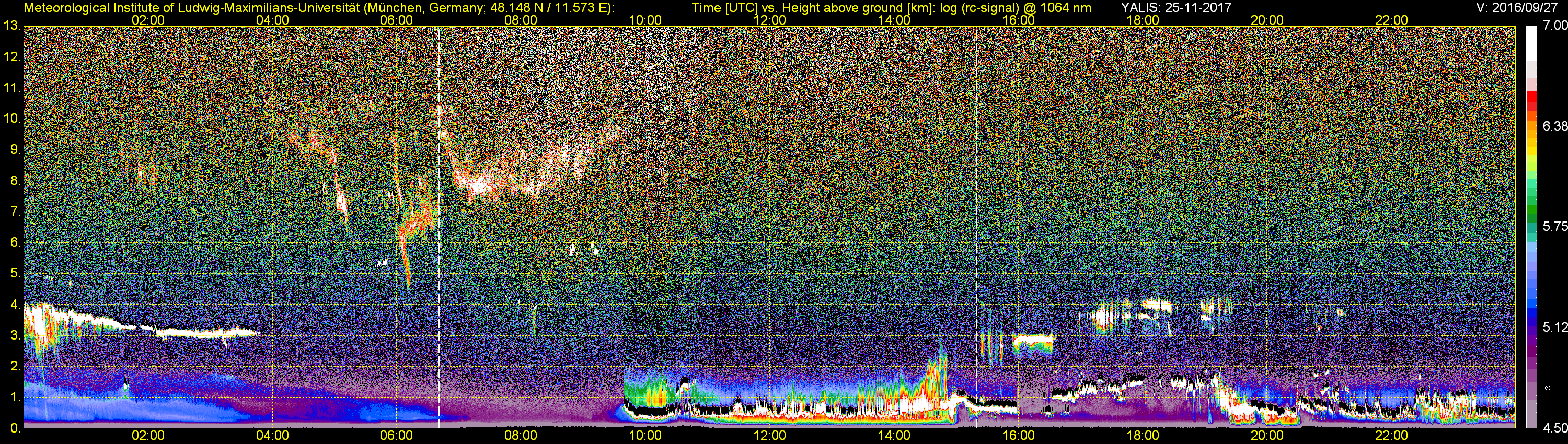The image size is (1568, 444).
Task: Click the "16:00" label on the upper time axis
Action: (1018, 20)
